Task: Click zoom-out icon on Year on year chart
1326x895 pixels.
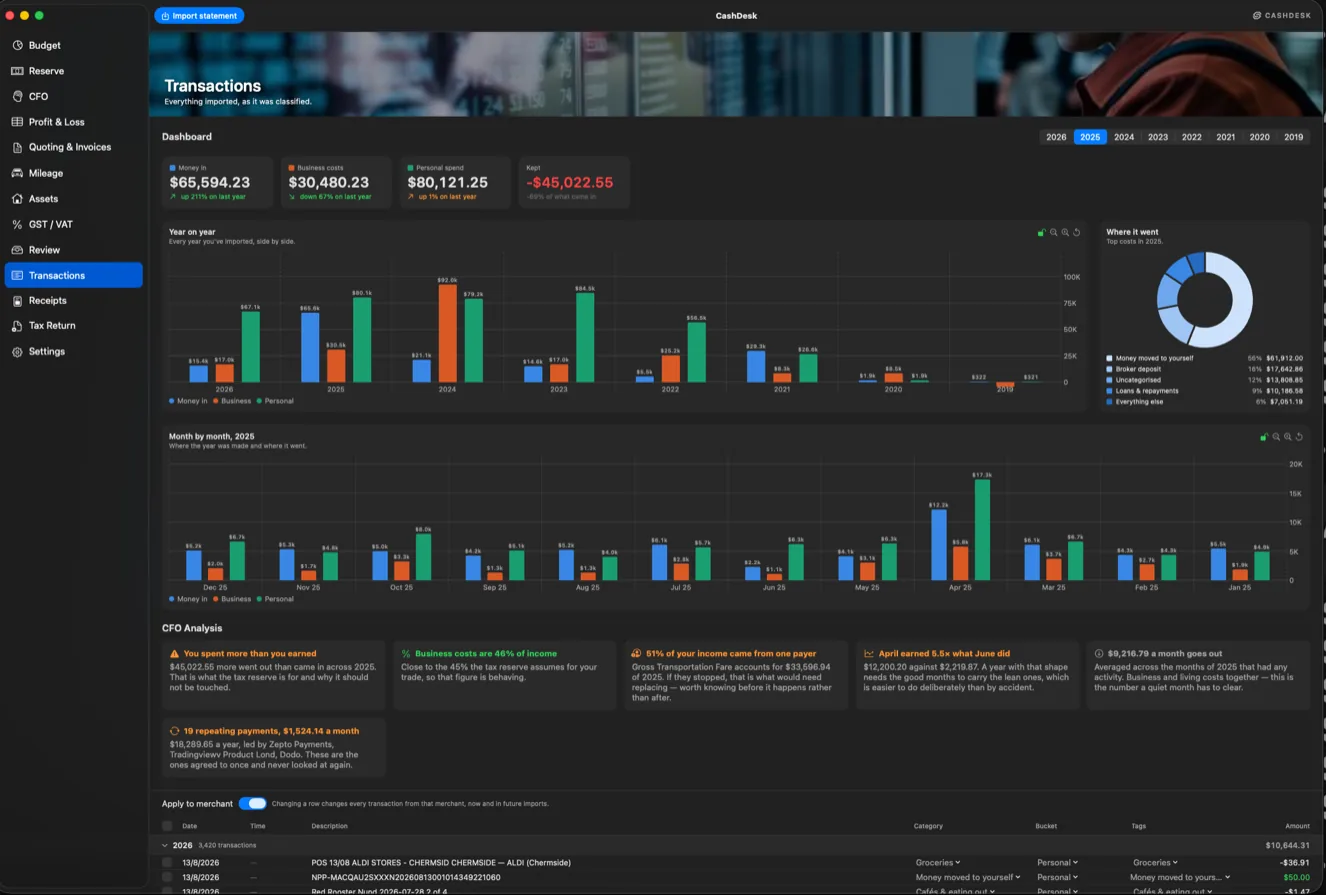Action: (1053, 232)
